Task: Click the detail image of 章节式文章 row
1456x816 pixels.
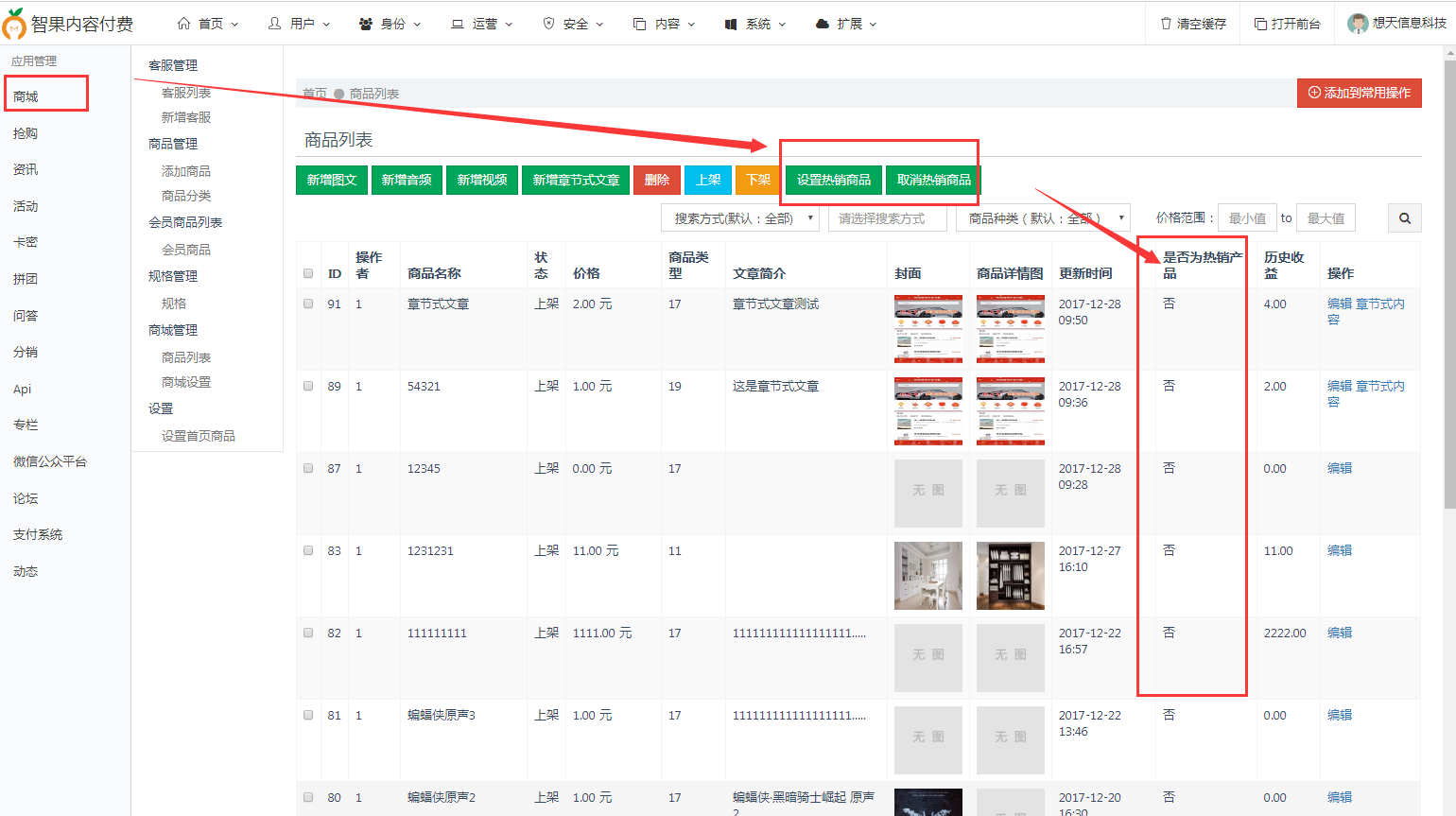Action: pos(1011,329)
